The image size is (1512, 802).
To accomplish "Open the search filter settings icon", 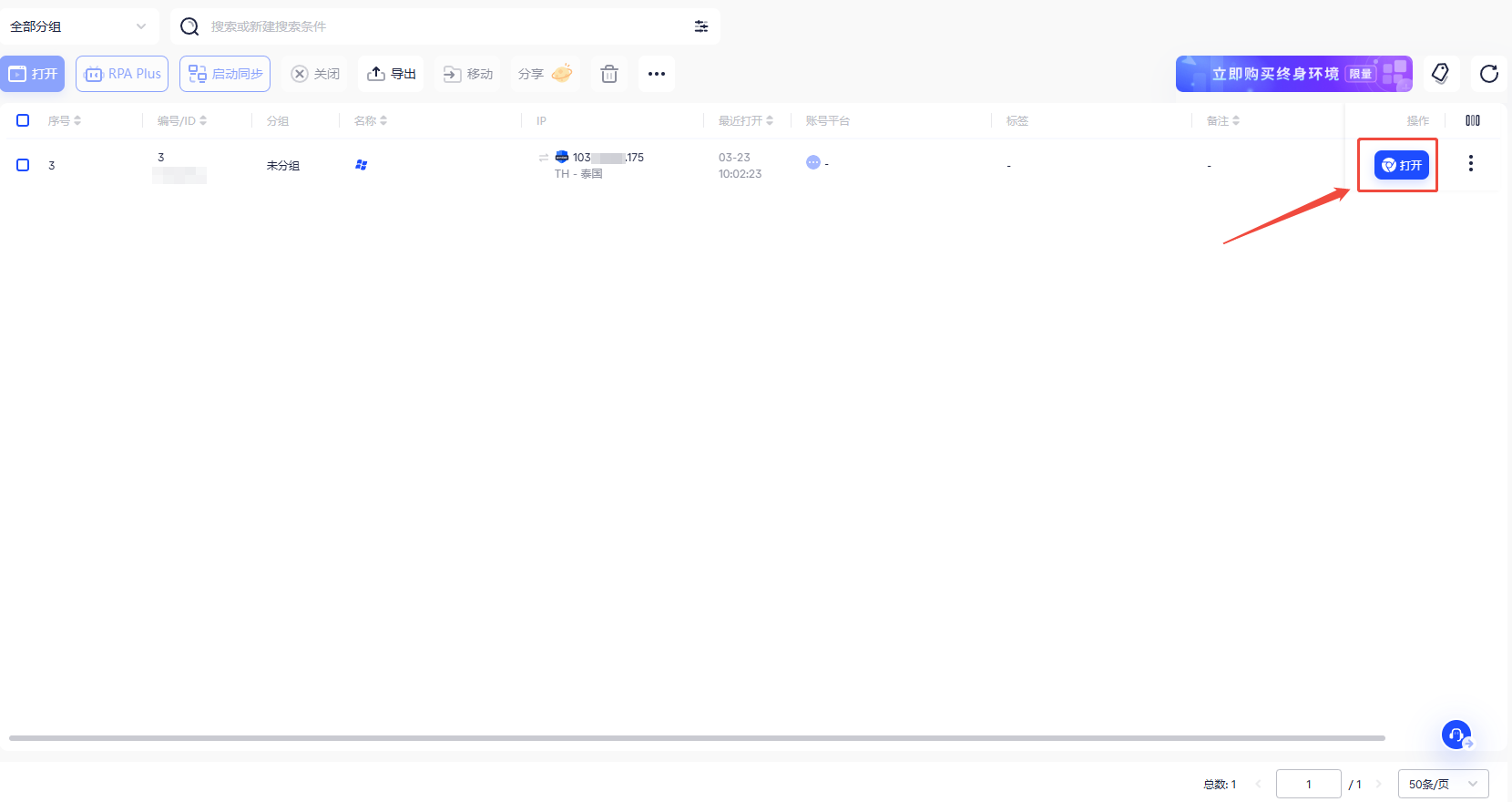I will 701,26.
